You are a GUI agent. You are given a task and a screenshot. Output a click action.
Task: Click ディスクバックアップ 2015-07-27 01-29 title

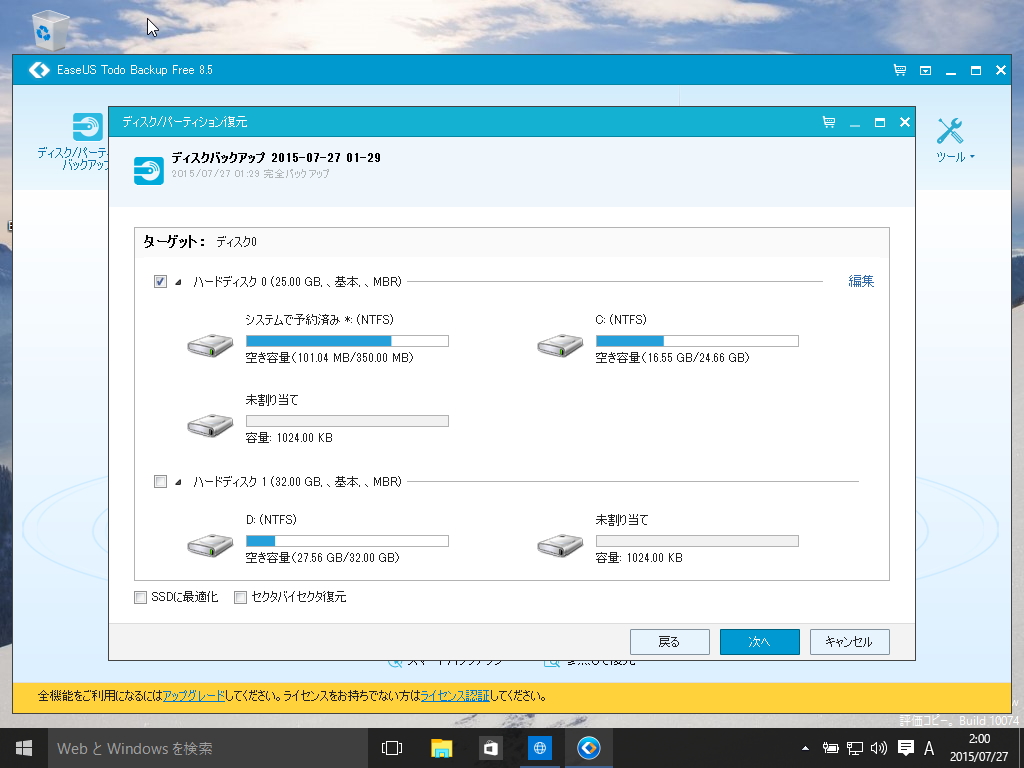pyautogui.click(x=276, y=157)
